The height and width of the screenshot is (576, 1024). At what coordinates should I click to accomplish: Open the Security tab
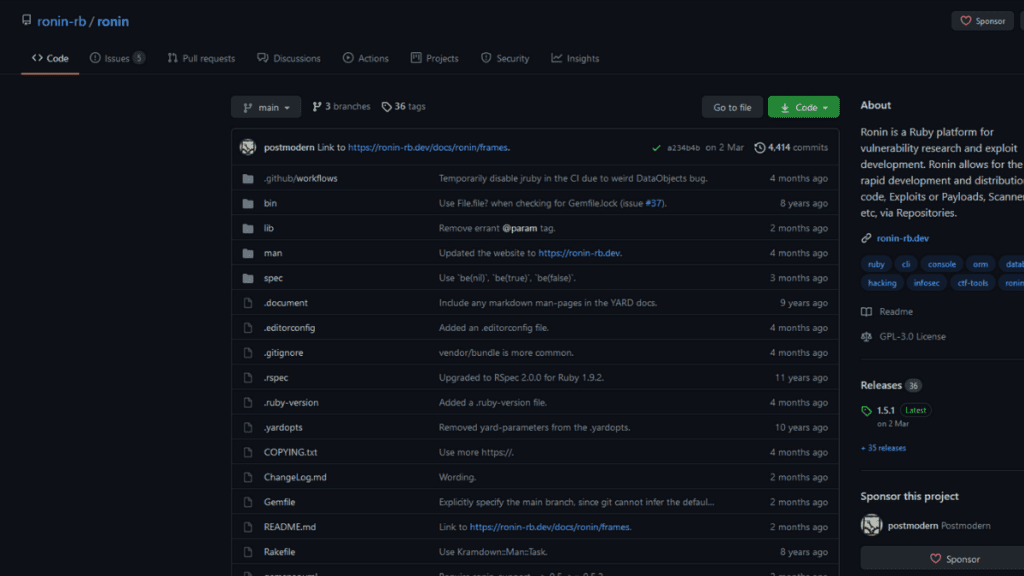pos(505,58)
